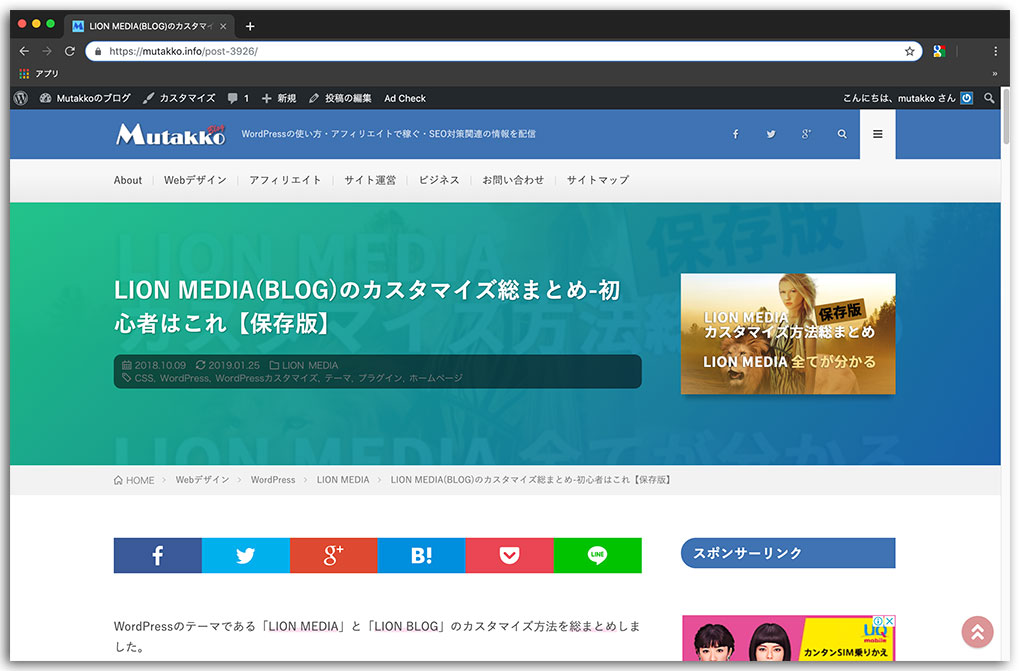Open a new browser tab with plus button

tap(250, 26)
